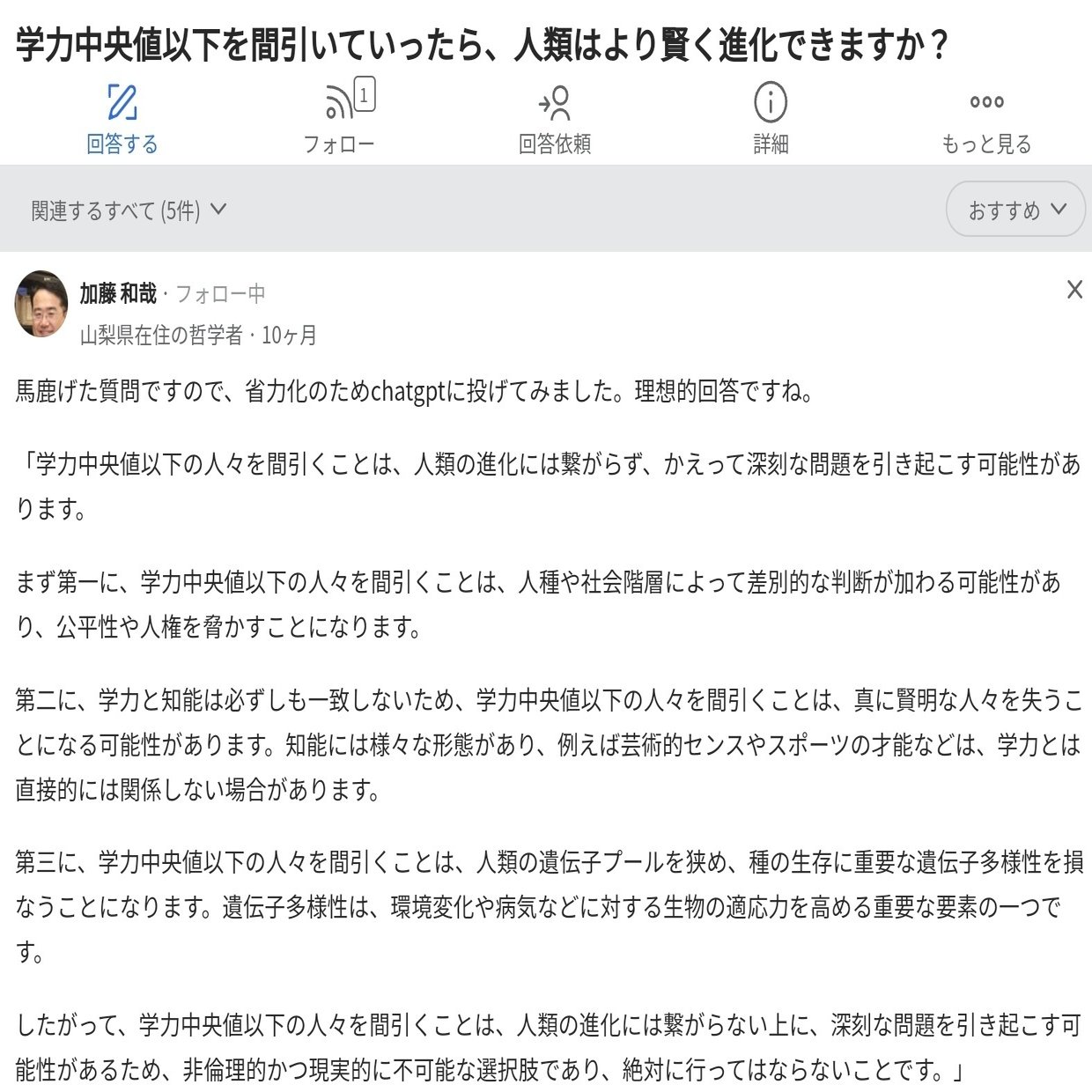This screenshot has width=1092, height=1092.
Task: Select the 回答する label
Action: (x=122, y=144)
